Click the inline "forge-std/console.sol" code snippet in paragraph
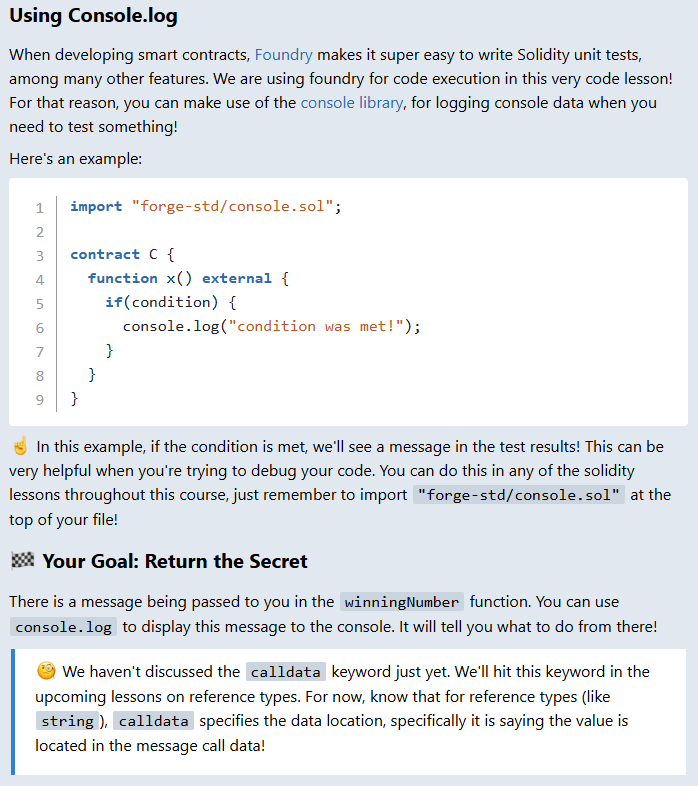698x786 pixels. pos(519,495)
